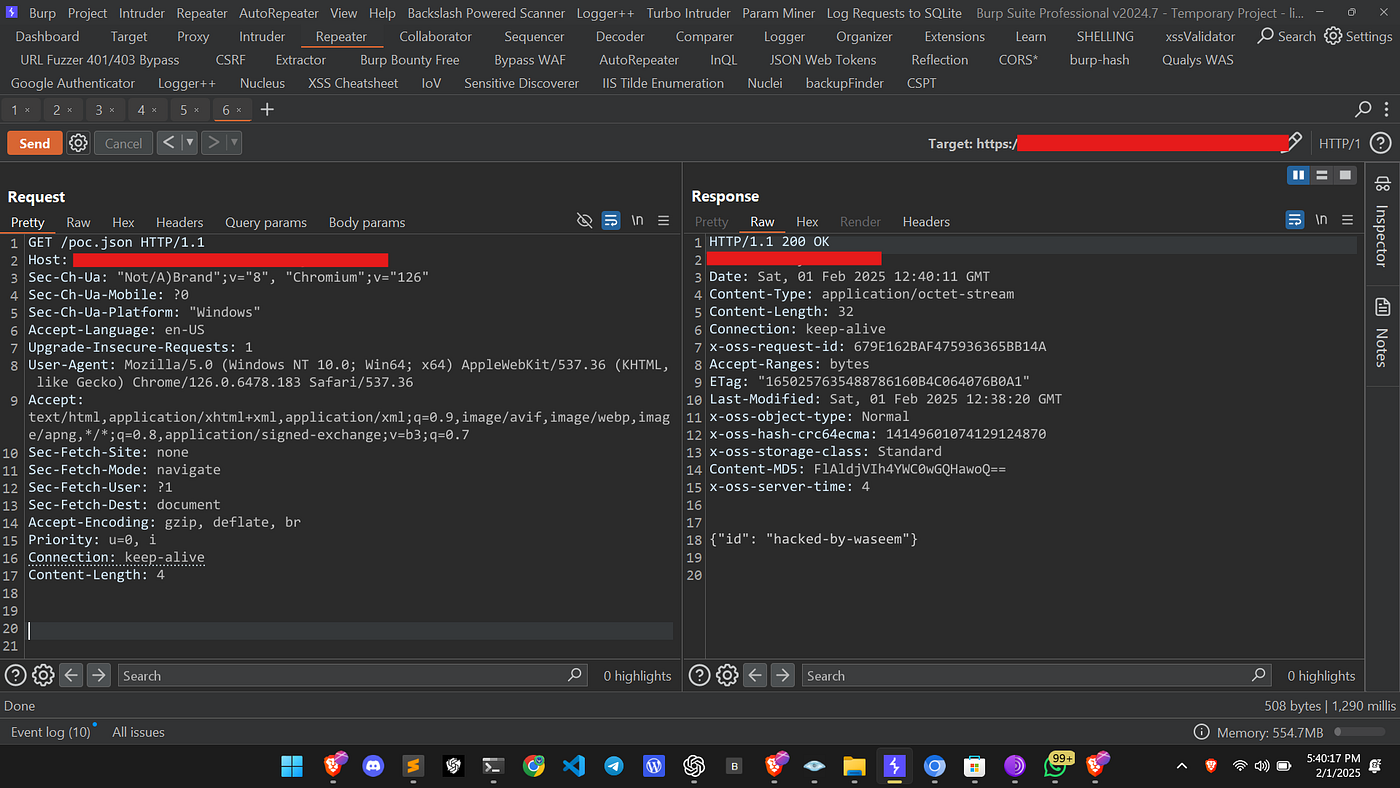This screenshot has height=788, width=1400.
Task: Switch to the Collaborator tab
Action: 435,36
